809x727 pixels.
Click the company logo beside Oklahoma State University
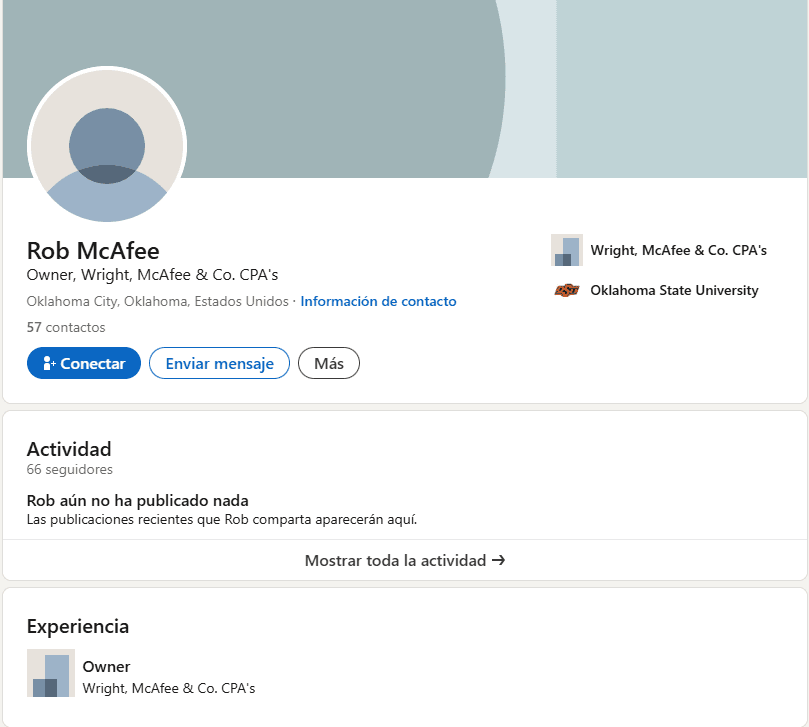tap(566, 250)
